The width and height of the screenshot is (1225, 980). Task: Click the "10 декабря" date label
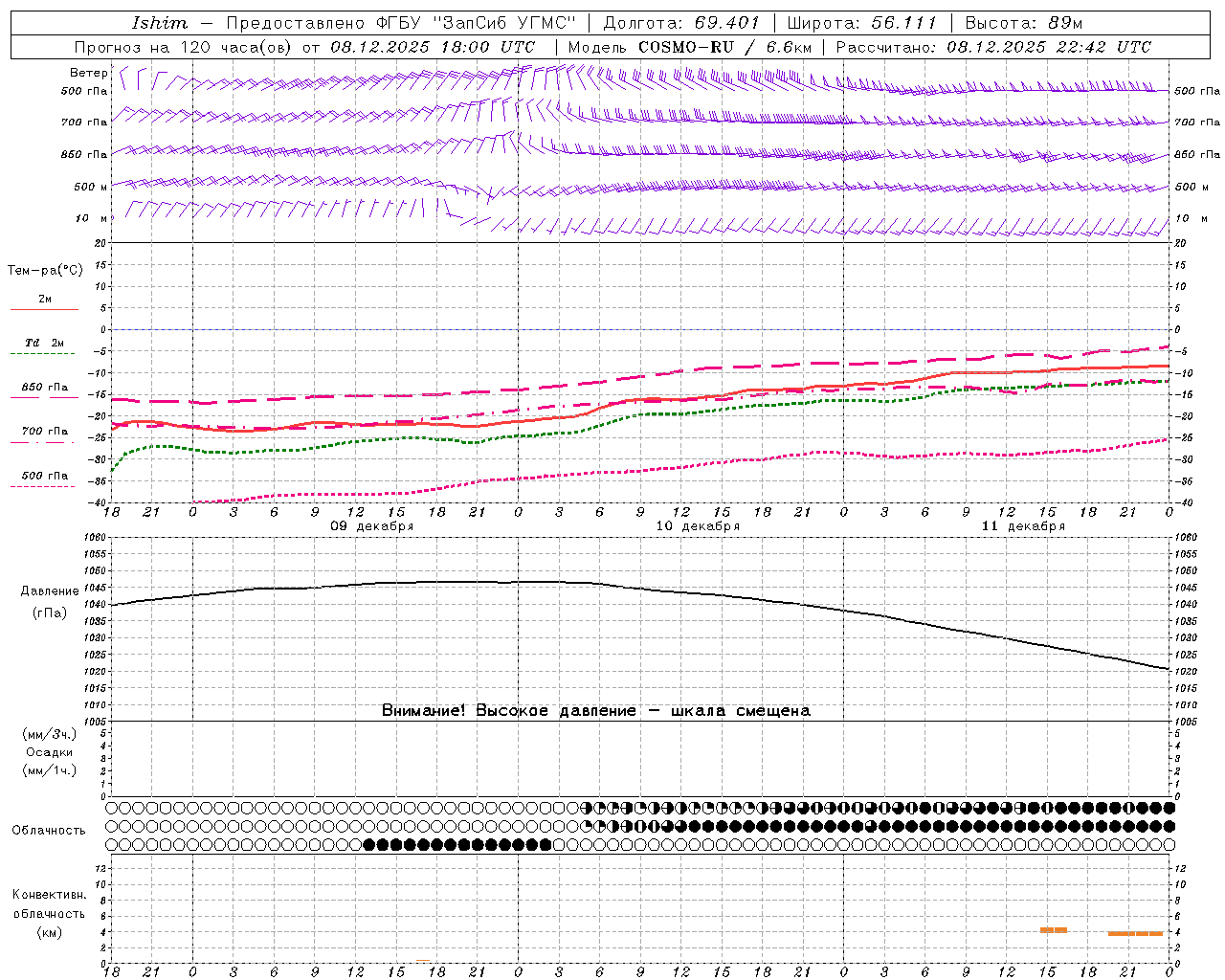[697, 526]
